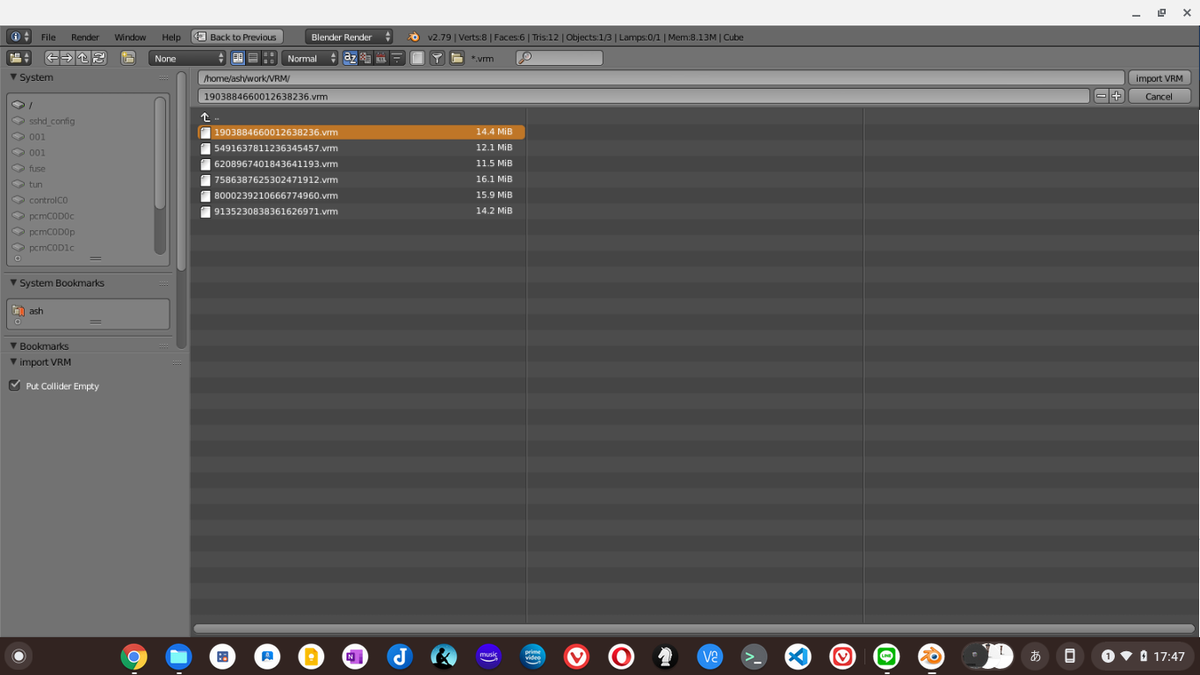Open Visual Studio Code from shelf
Viewport: 1200px width, 675px height.
[x=797, y=656]
